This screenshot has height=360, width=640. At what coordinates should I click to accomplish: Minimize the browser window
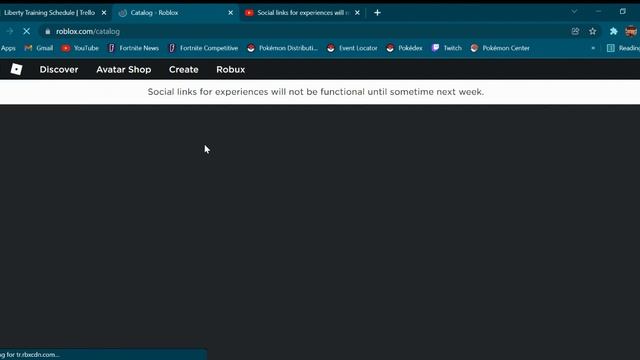click(598, 11)
